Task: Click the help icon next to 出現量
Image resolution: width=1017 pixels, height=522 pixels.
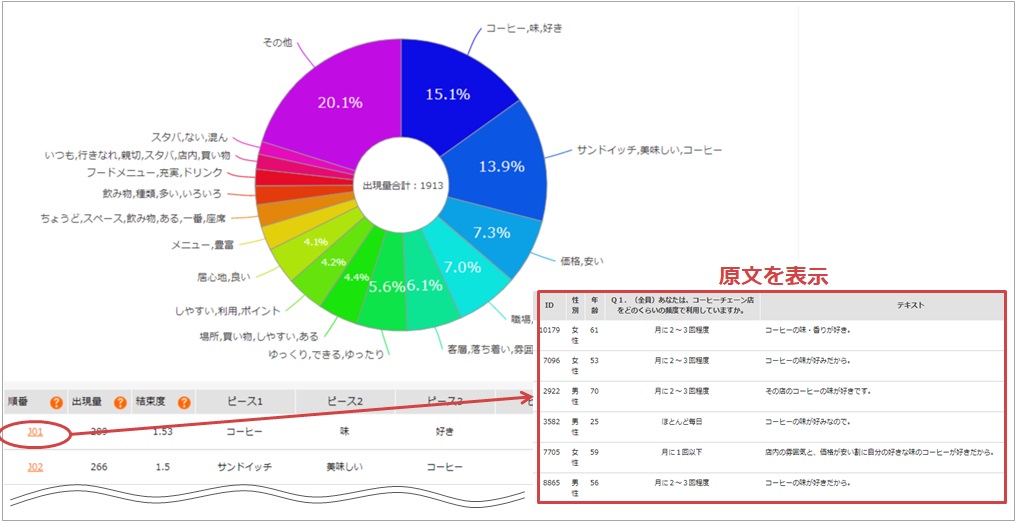Action: tap(120, 403)
